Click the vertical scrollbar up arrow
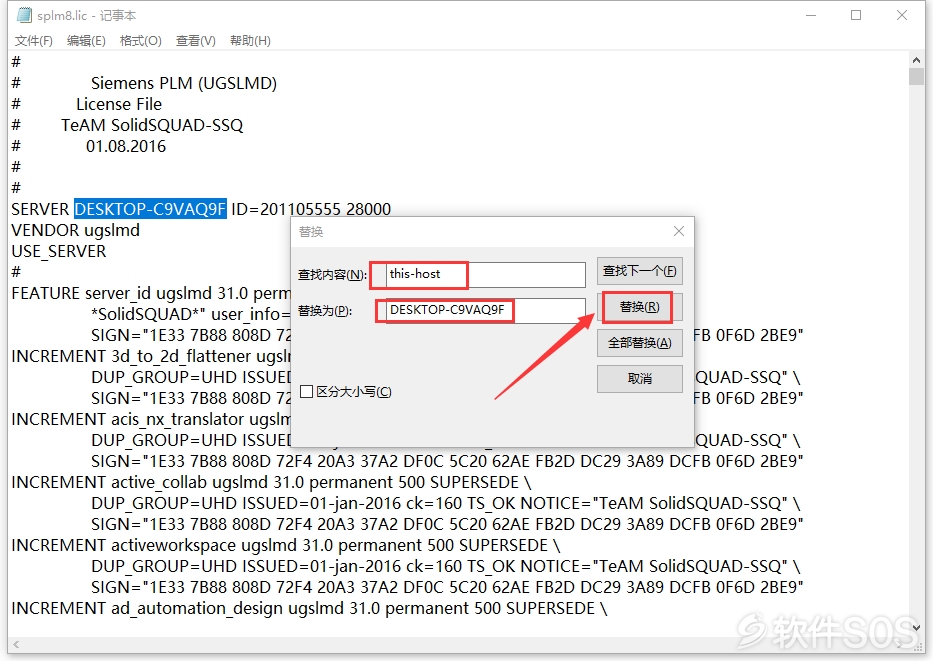 click(x=916, y=60)
